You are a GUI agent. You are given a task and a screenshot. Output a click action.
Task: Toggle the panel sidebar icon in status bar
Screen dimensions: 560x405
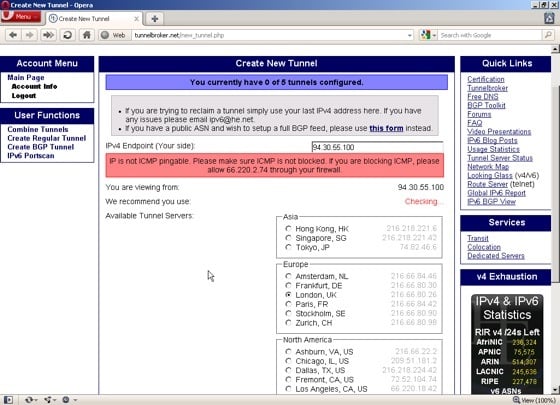coord(9,400)
